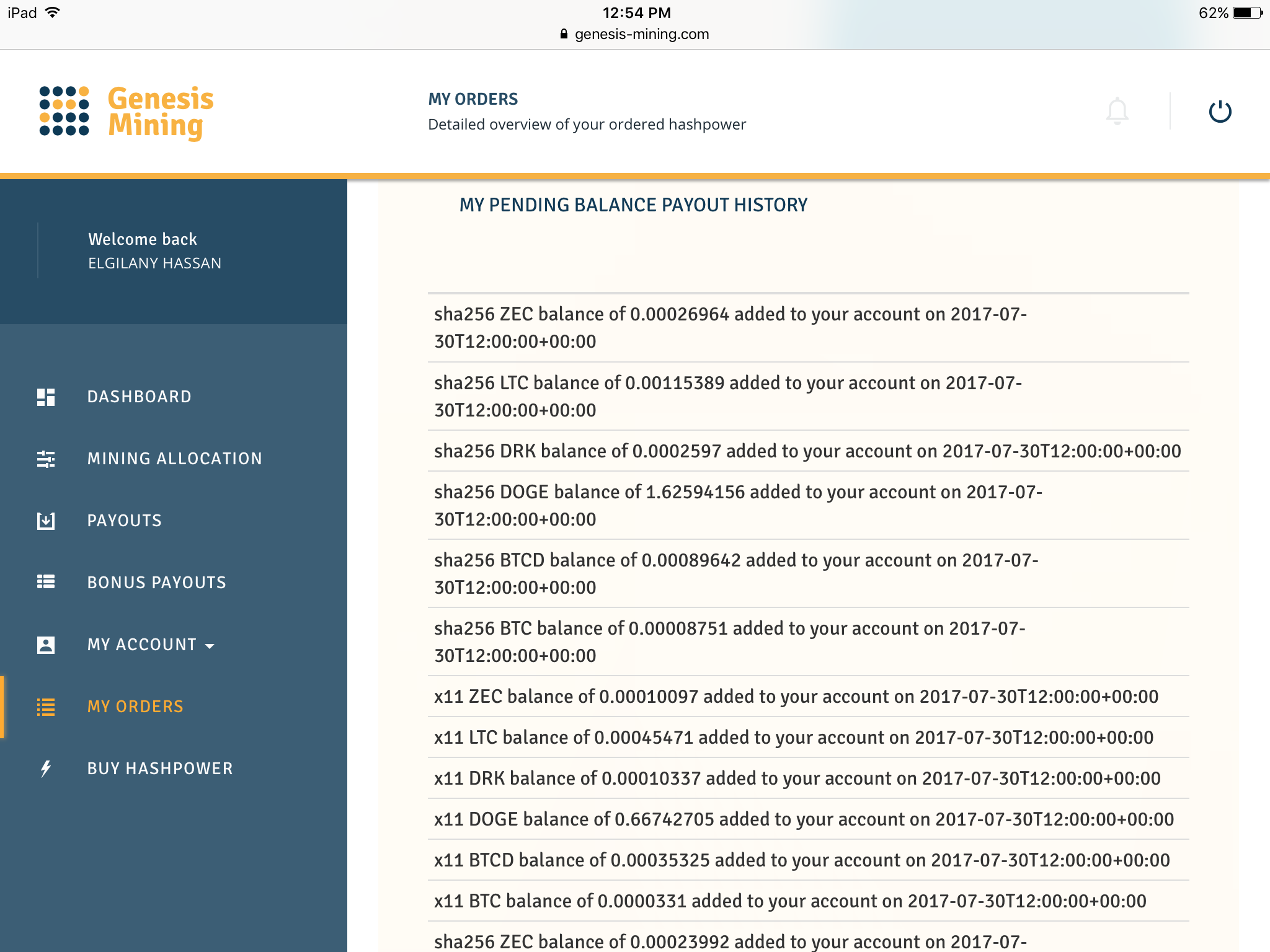Click the x11 BTC balance entry
The width and height of the screenshot is (1270, 952).
pos(789,901)
